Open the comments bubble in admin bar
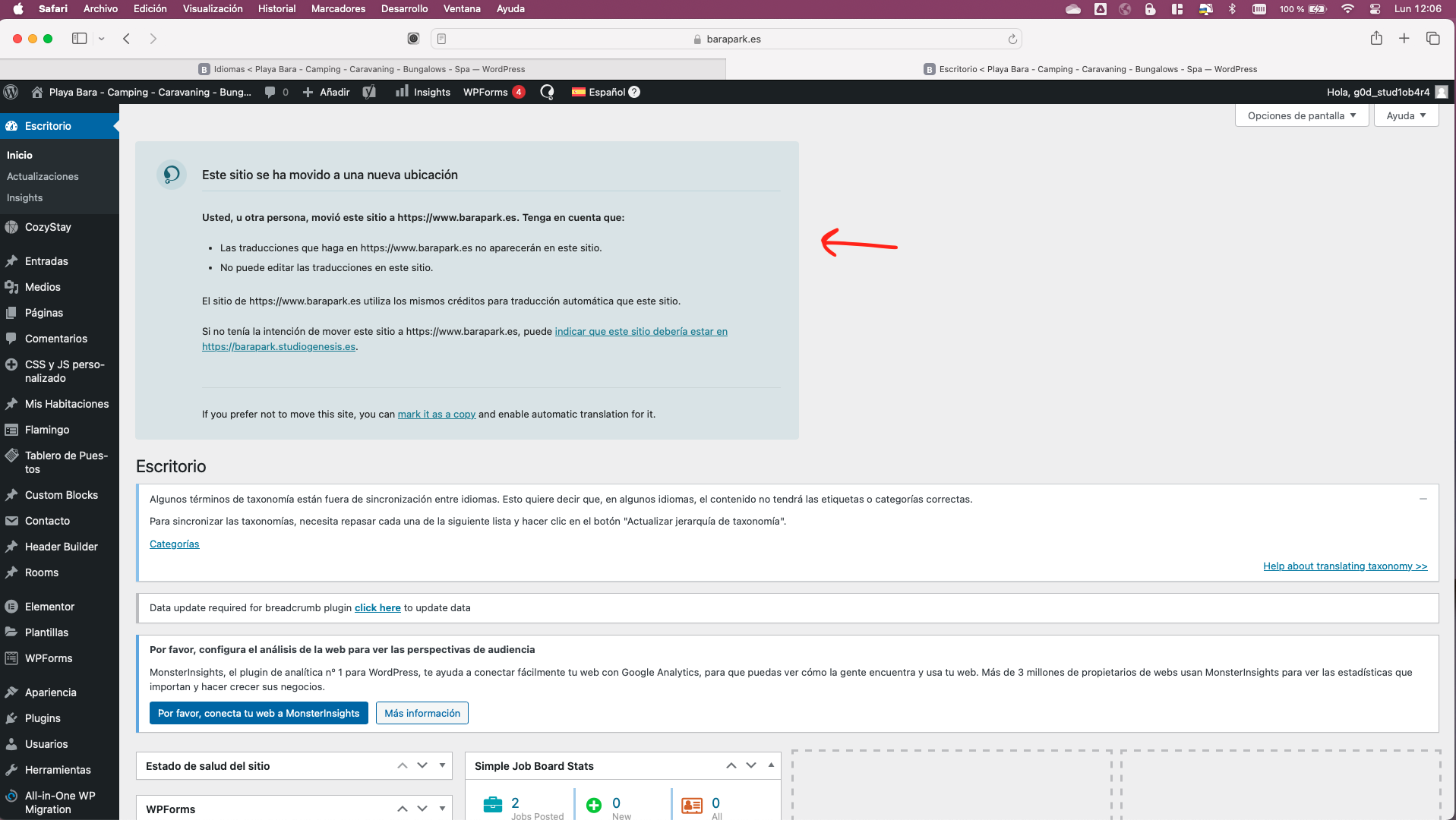This screenshot has width=1456, height=820. [276, 92]
